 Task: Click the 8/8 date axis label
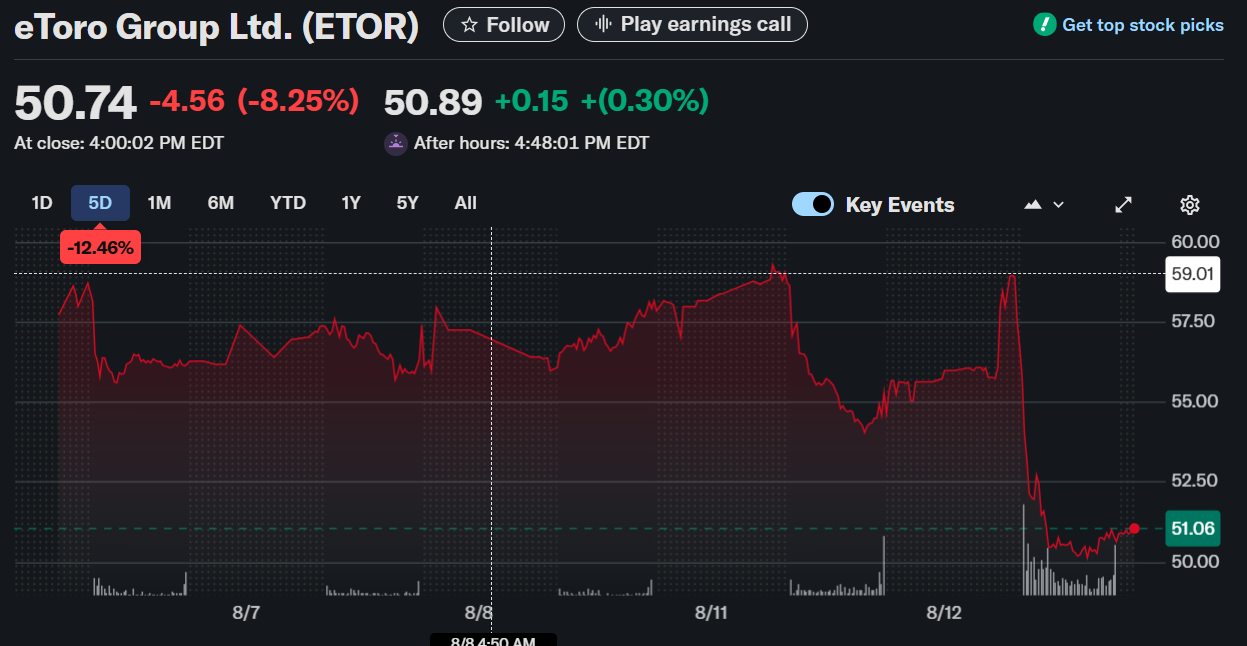click(479, 612)
